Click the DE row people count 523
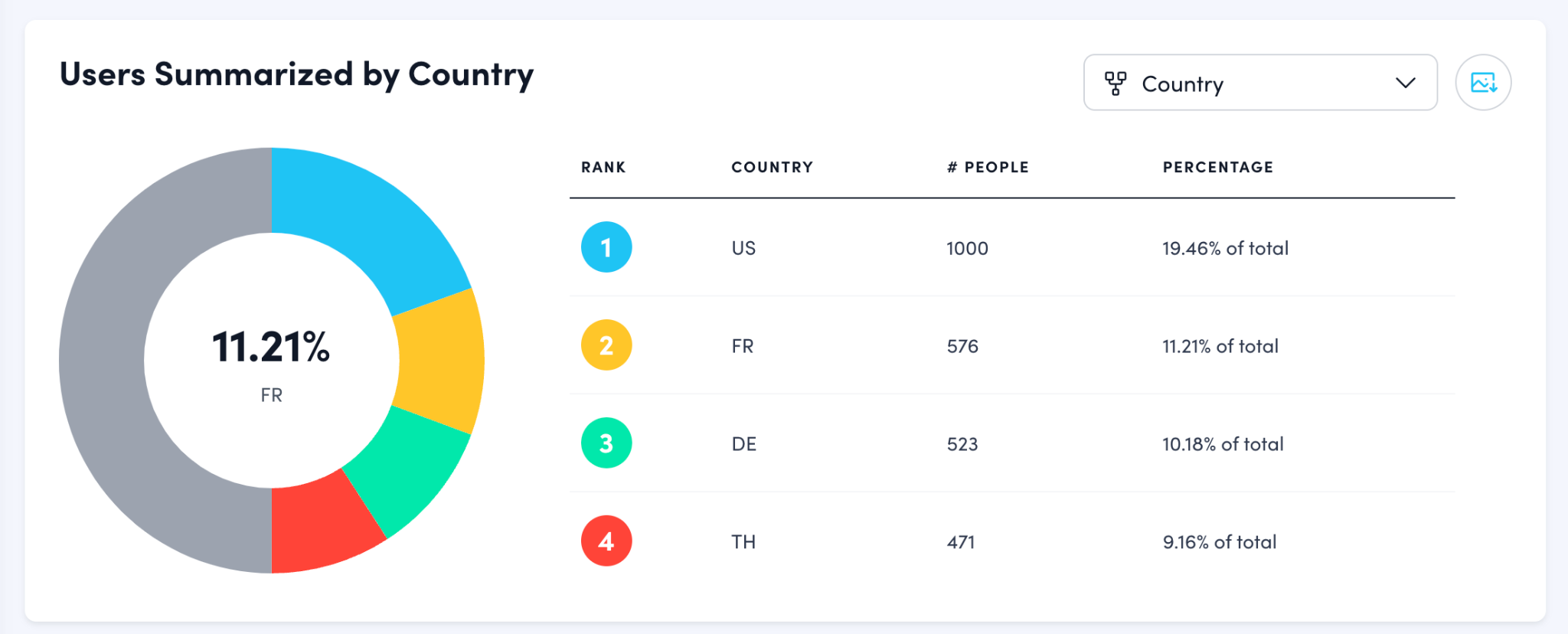Image resolution: width=1568 pixels, height=634 pixels. 962,445
